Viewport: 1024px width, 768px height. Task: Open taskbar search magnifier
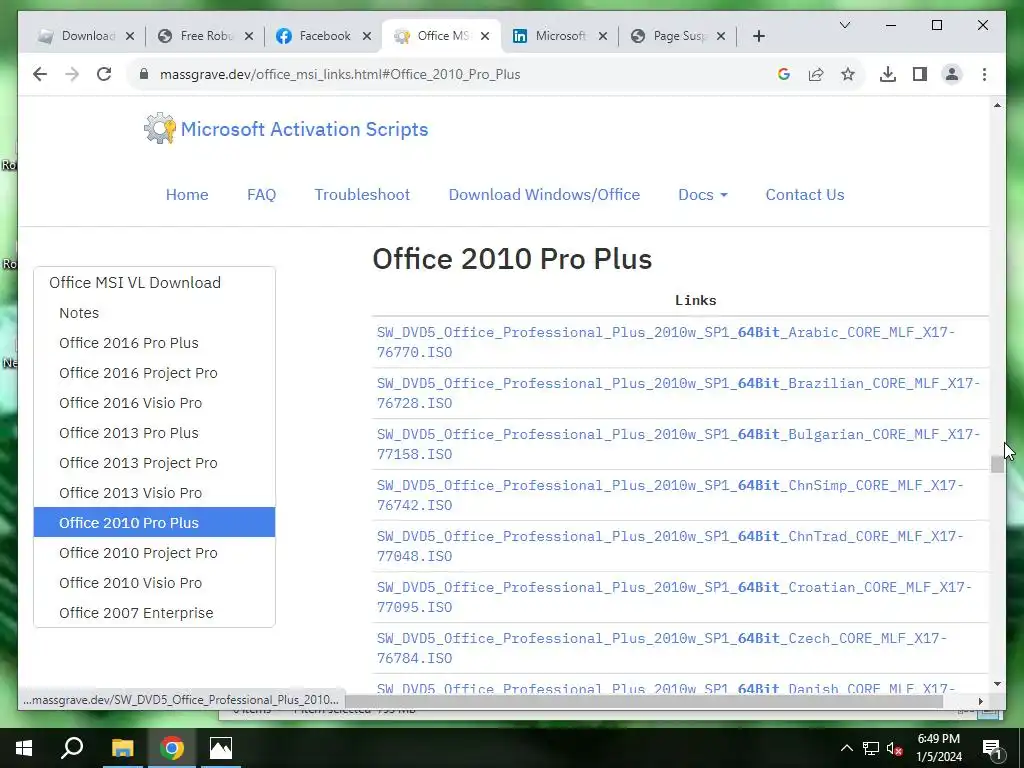click(72, 748)
